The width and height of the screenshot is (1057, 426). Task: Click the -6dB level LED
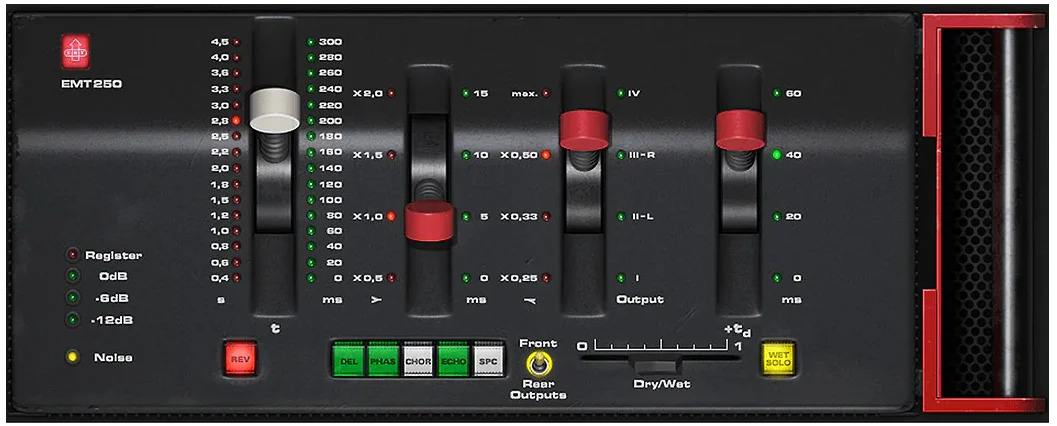coord(73,297)
